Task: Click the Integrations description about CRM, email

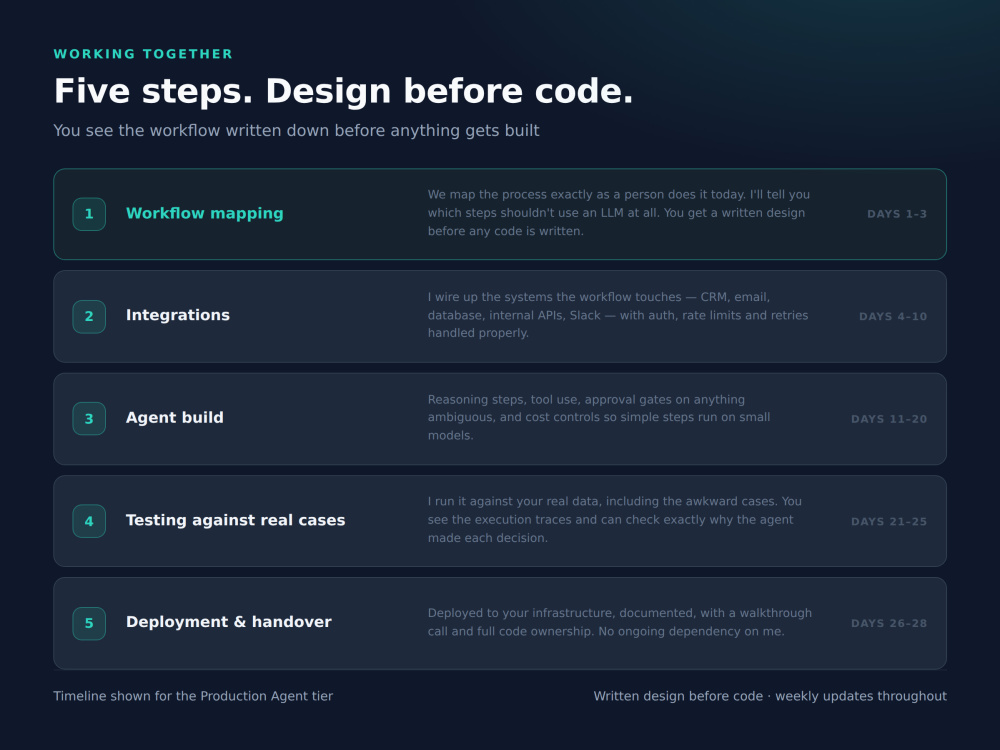Action: (618, 315)
